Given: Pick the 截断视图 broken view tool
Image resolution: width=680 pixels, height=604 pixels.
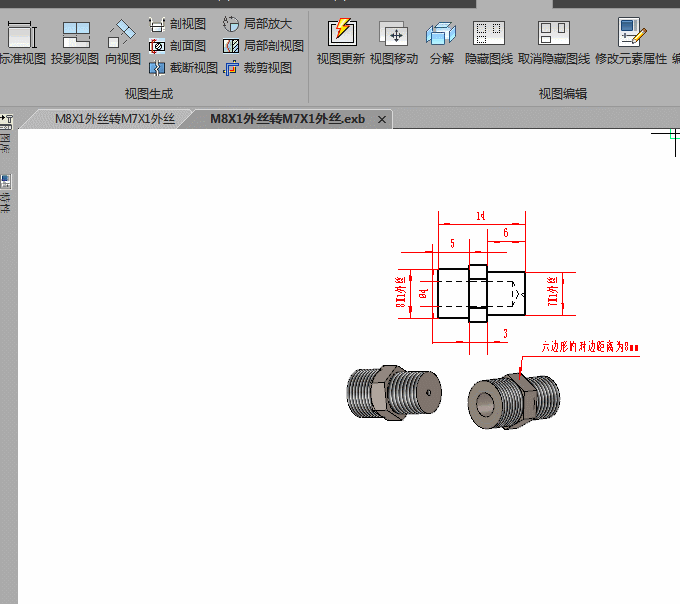Looking at the screenshot, I should pos(183,68).
